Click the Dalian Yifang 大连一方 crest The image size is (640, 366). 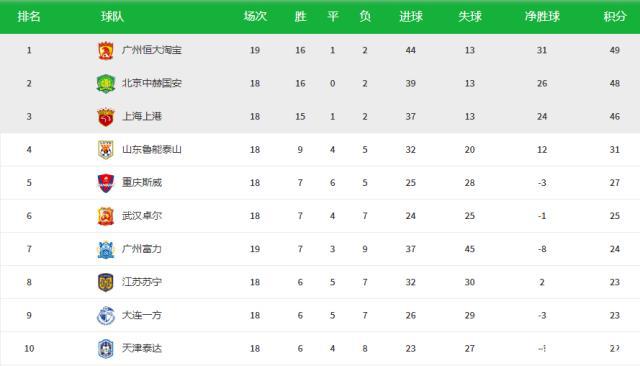pyautogui.click(x=106, y=315)
